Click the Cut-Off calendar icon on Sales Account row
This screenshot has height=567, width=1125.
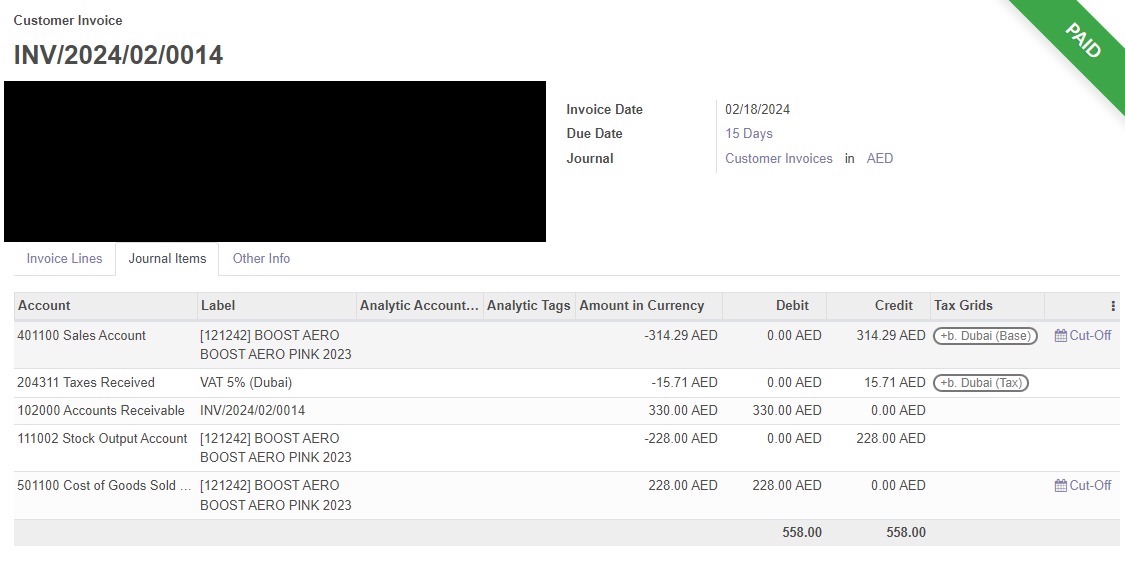tap(1060, 335)
